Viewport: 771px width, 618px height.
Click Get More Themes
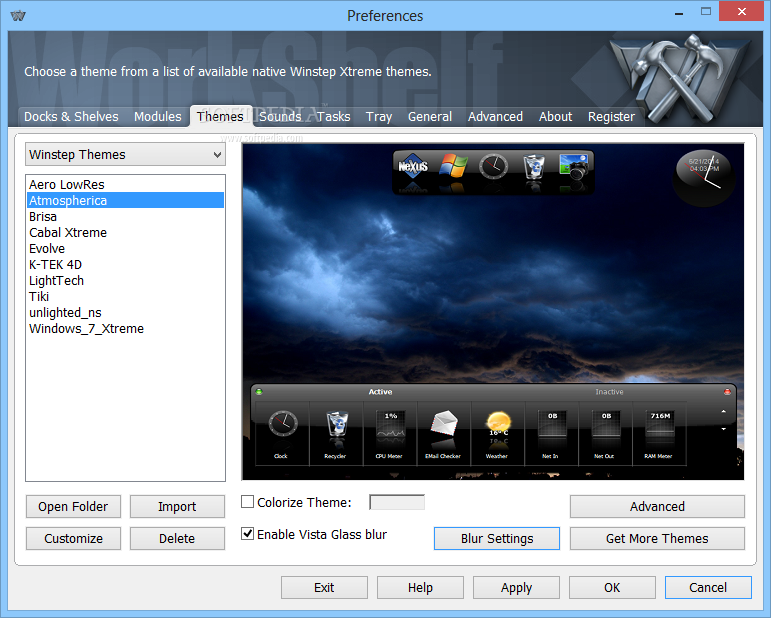point(657,538)
